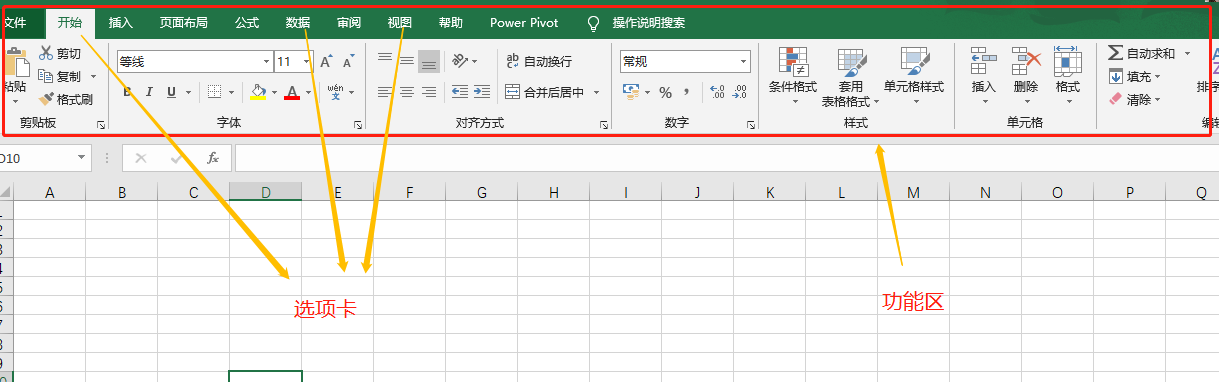
Task: Expand the Merge and Center dropdown arrow
Action: 597,92
